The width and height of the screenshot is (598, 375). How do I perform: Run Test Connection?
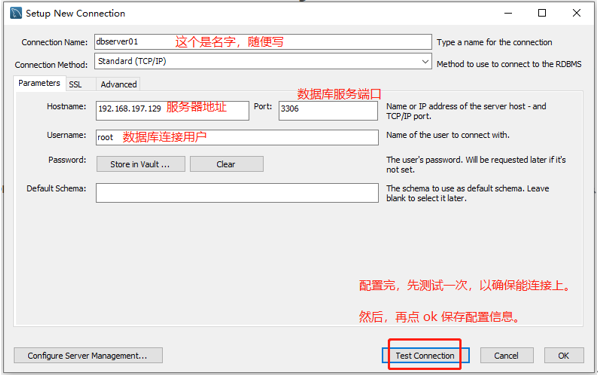(x=425, y=355)
